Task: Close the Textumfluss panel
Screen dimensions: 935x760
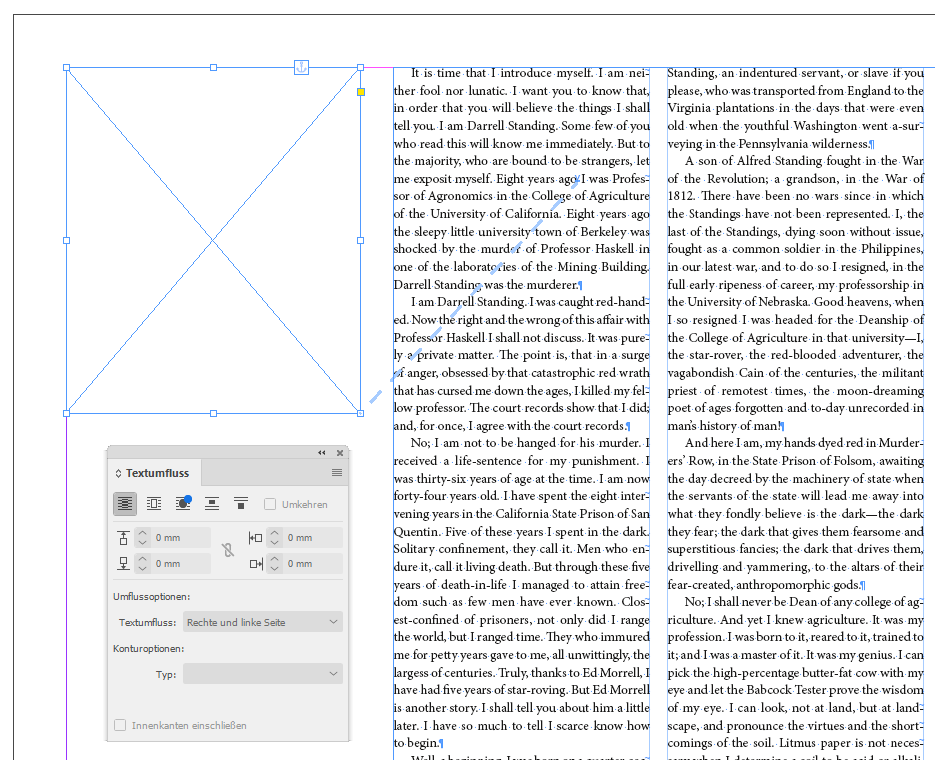Action: coord(340,452)
